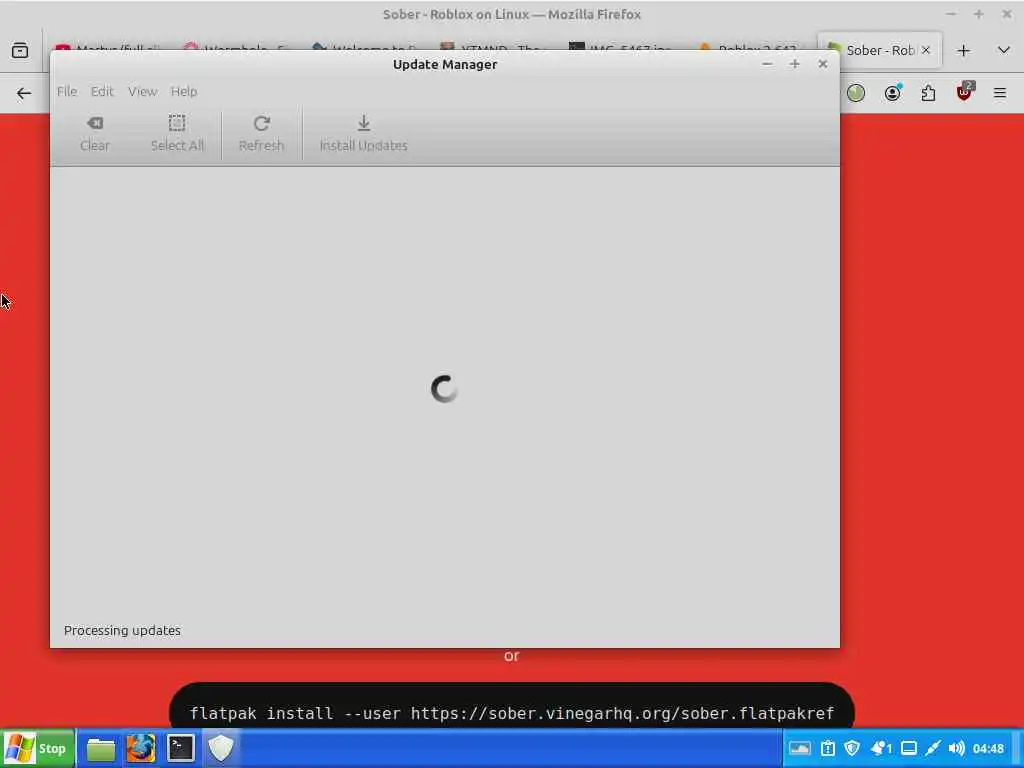Viewport: 1024px width, 768px height.
Task: Click the cloud tray icon
Action: (800, 748)
